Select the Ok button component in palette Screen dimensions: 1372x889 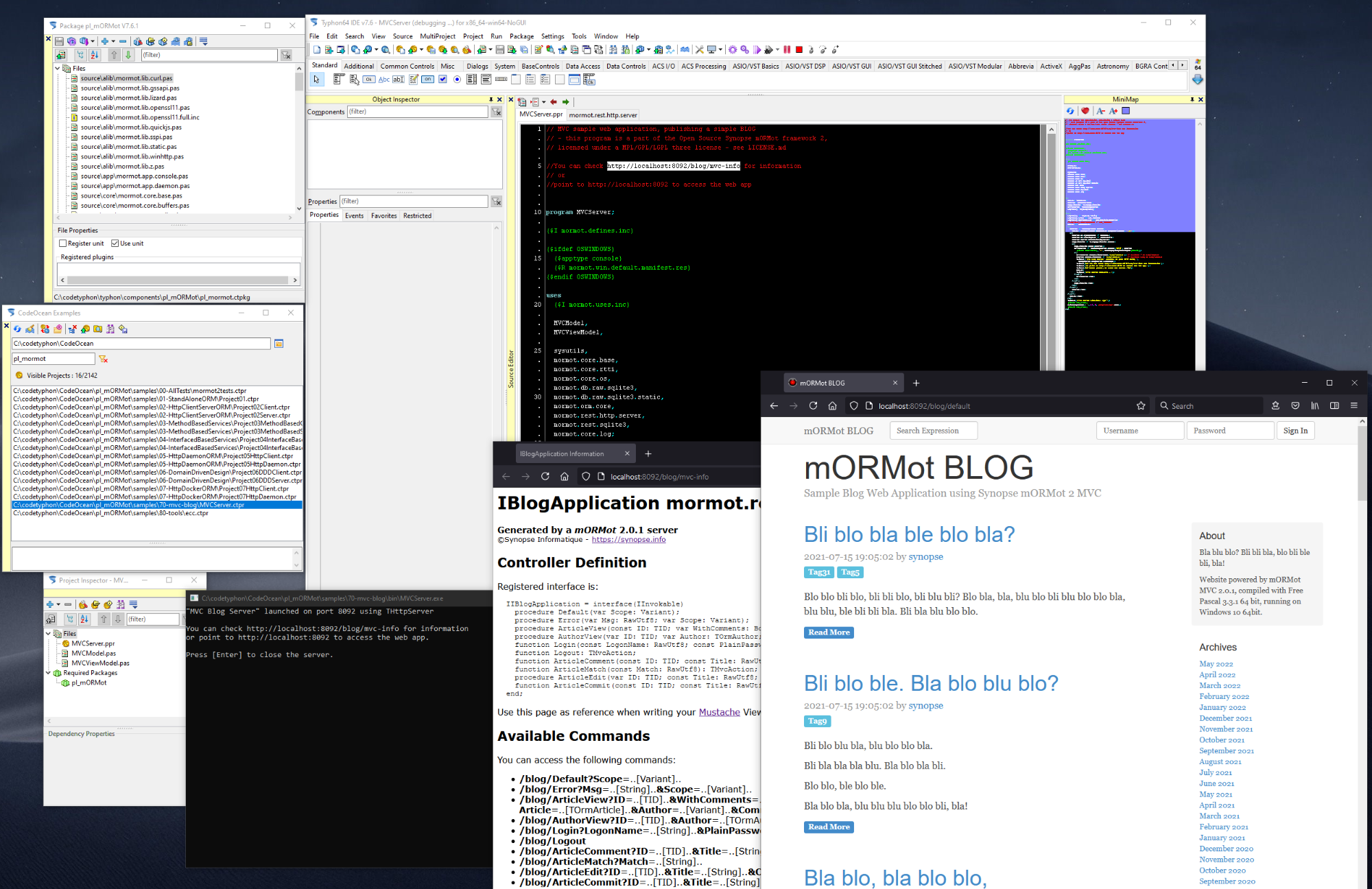369,80
